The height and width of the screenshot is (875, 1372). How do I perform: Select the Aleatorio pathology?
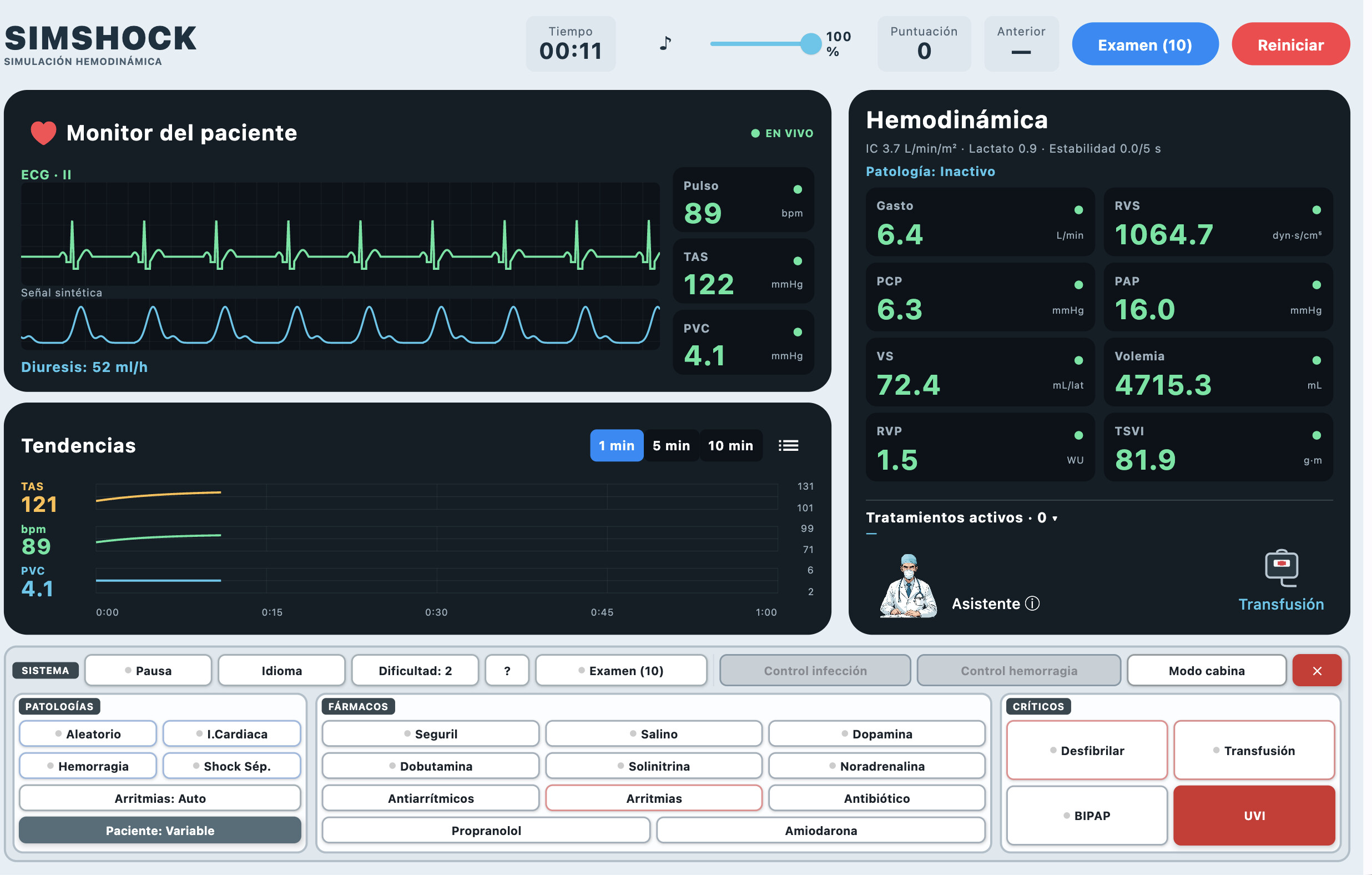[88, 733]
